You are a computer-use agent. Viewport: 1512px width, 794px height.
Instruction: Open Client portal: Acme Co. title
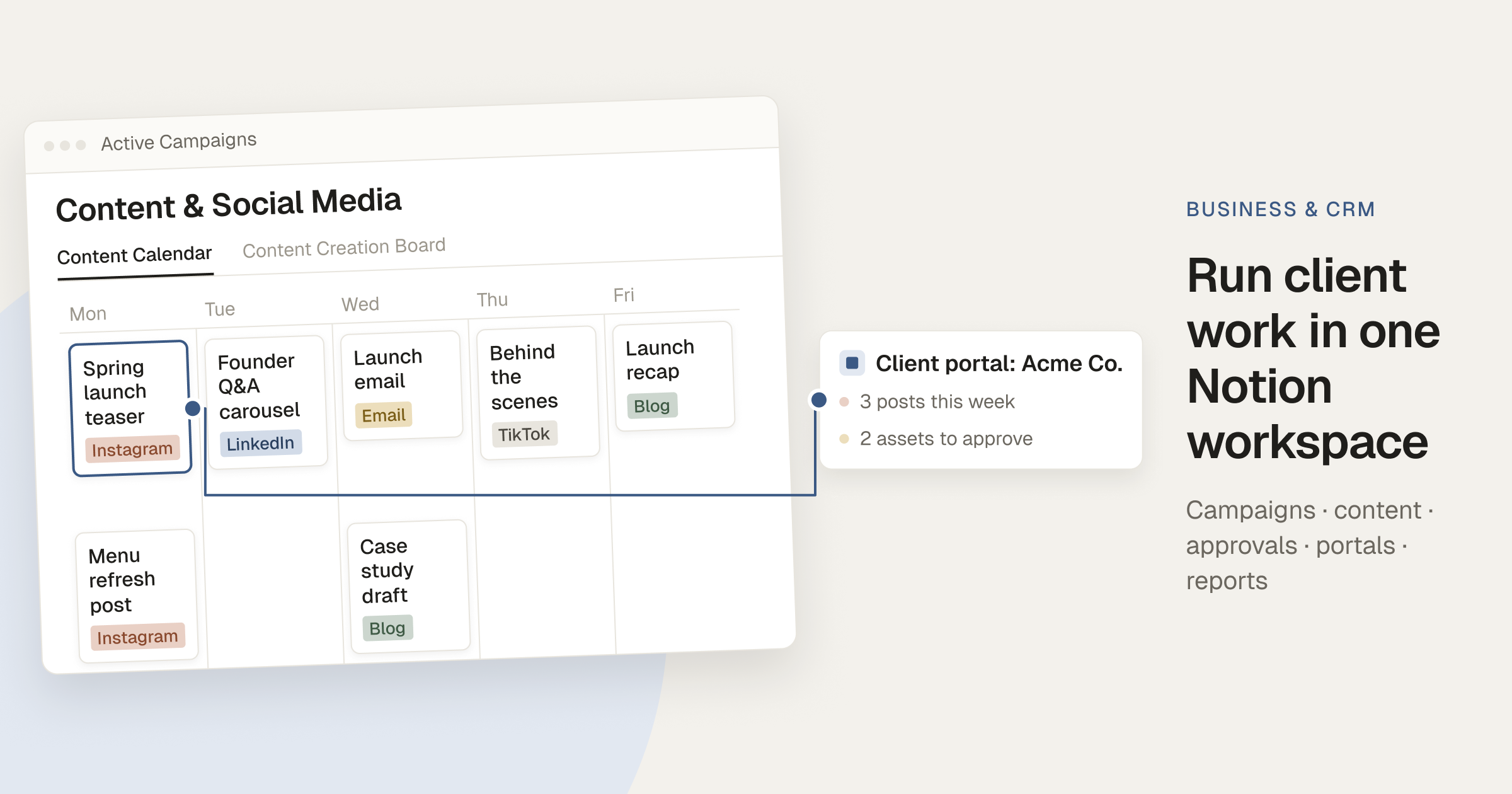tap(999, 364)
